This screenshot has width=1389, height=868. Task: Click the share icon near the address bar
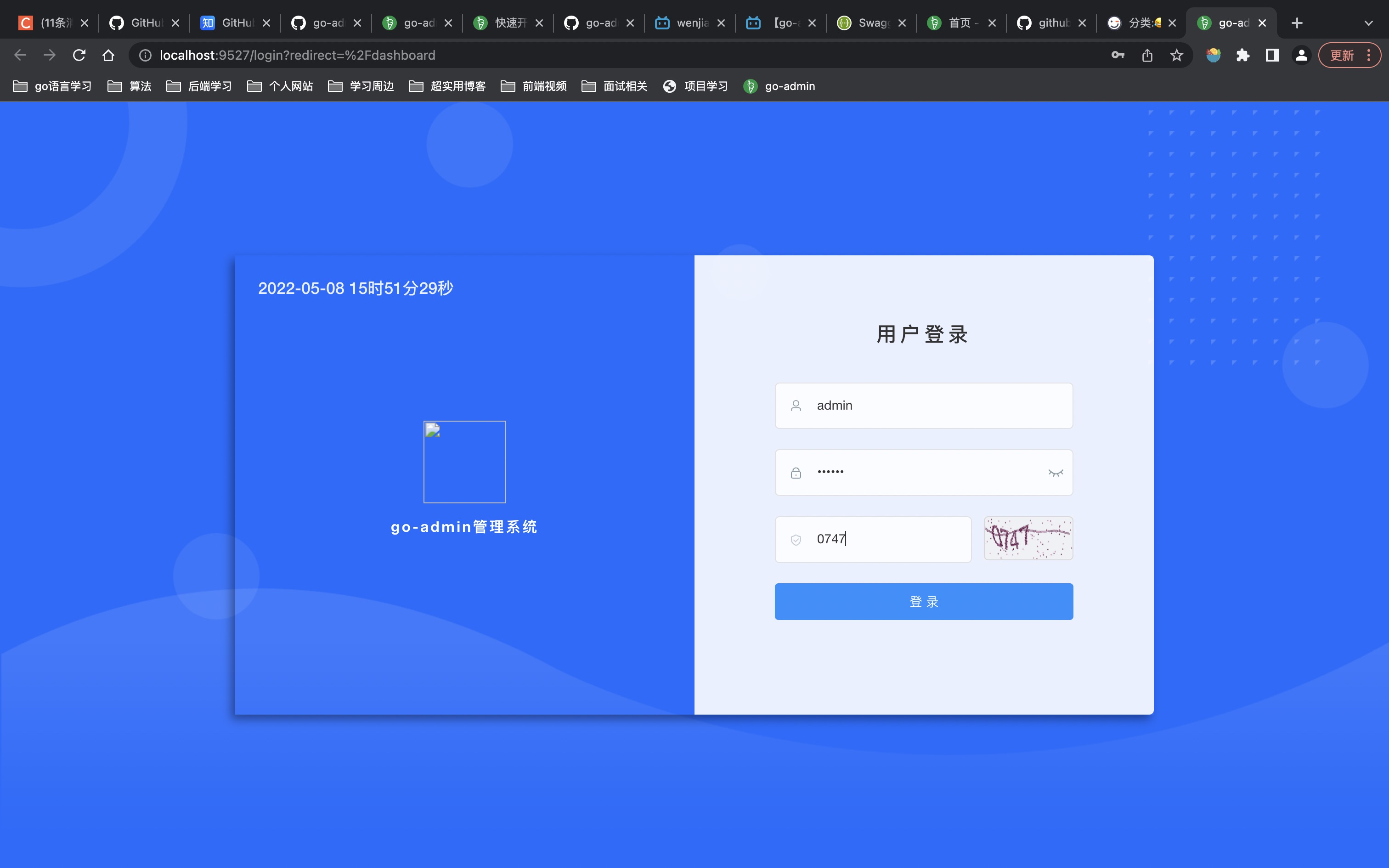[x=1147, y=55]
